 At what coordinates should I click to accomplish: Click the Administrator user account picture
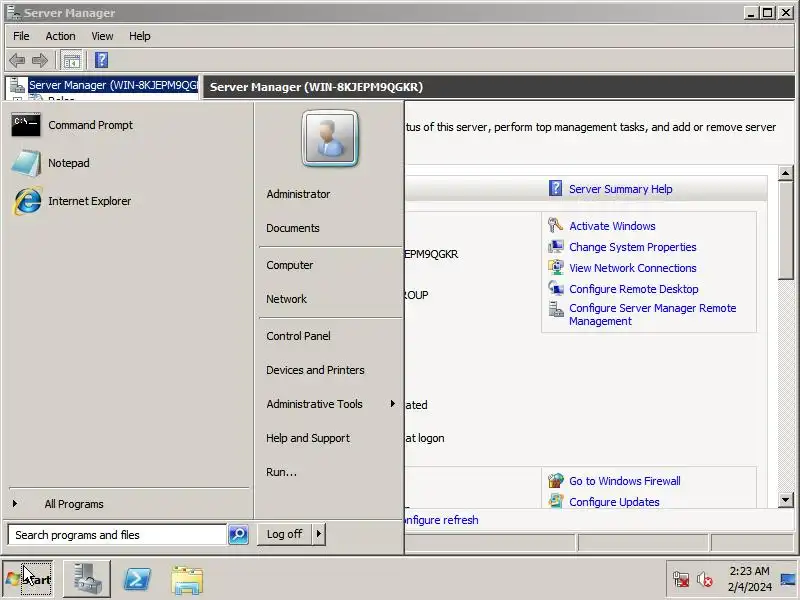click(330, 139)
